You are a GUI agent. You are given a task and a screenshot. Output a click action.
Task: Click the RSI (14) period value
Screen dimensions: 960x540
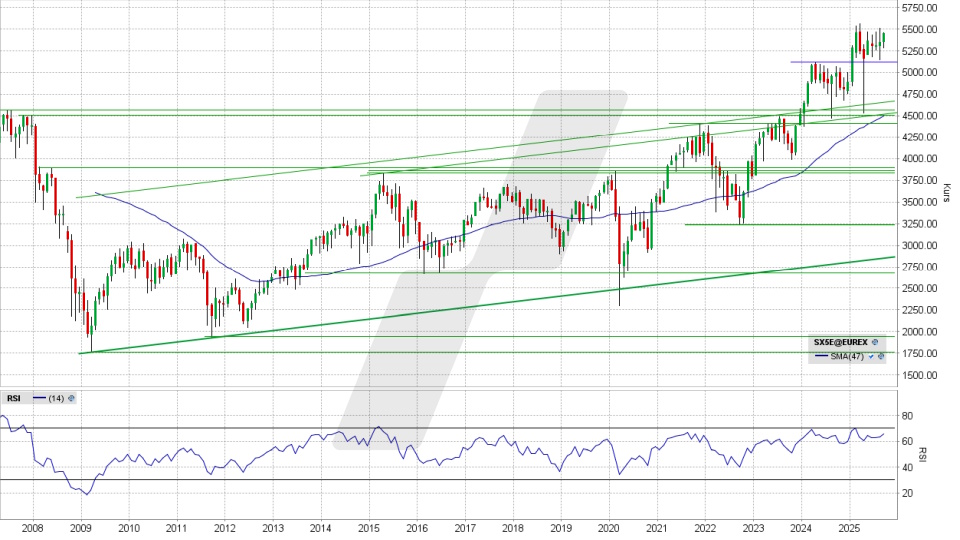57,398
